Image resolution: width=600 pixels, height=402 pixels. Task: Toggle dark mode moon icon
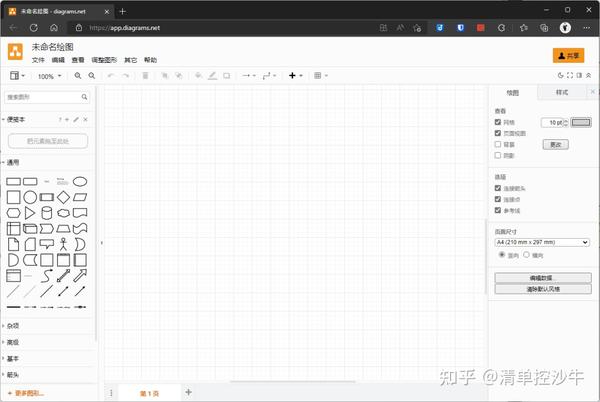click(561, 75)
